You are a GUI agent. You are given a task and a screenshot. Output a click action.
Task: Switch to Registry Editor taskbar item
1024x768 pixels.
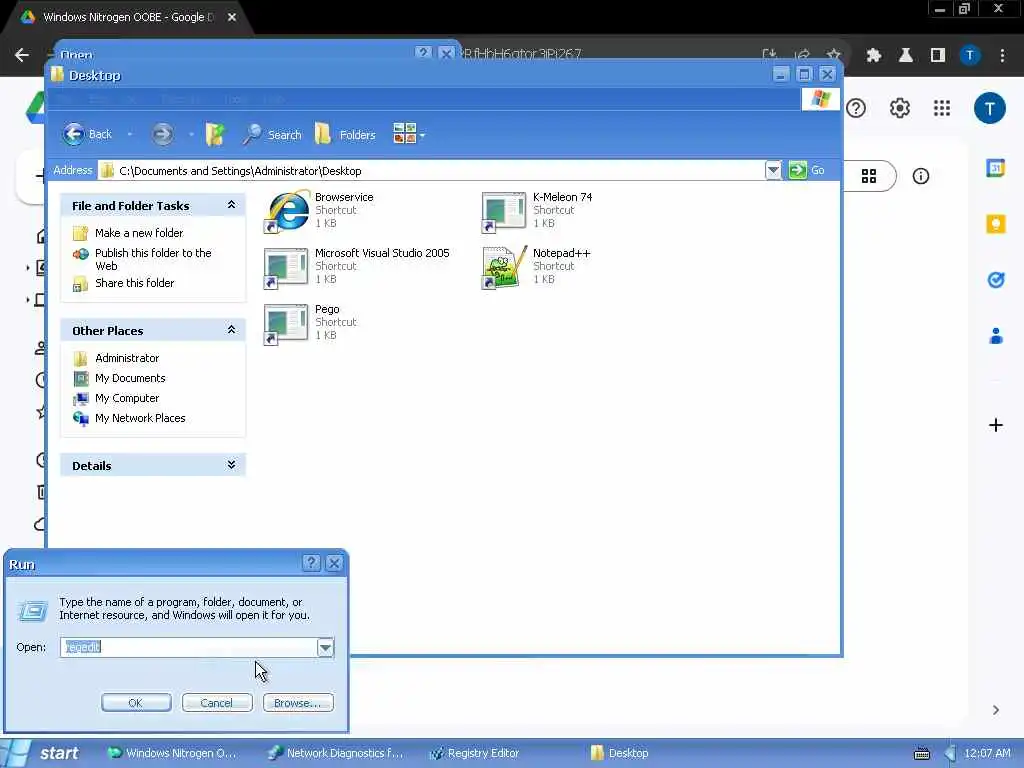coord(475,753)
